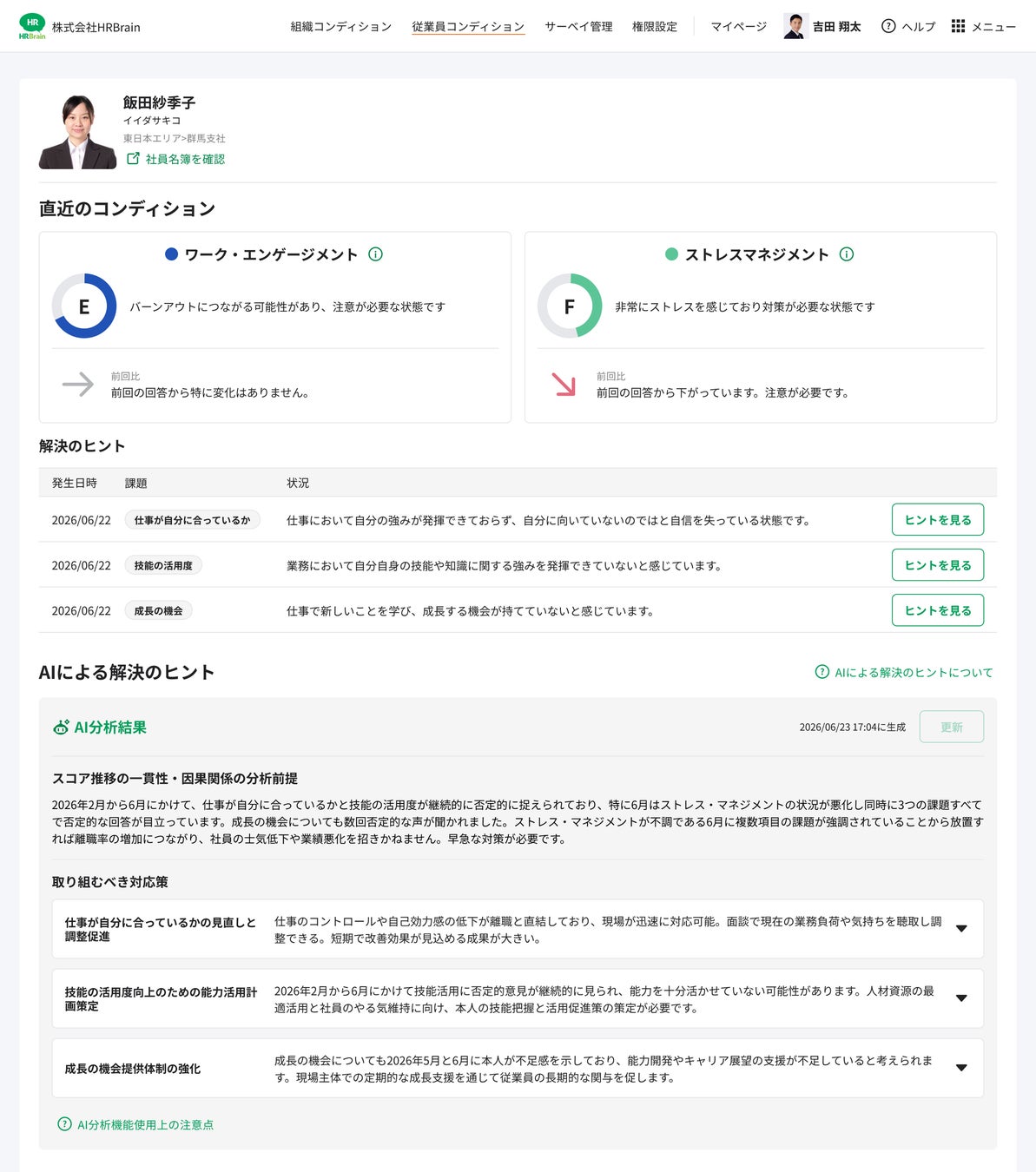Click the AI分析結果 robot icon
Image resolution: width=1036 pixels, height=1172 pixels.
coord(61,728)
